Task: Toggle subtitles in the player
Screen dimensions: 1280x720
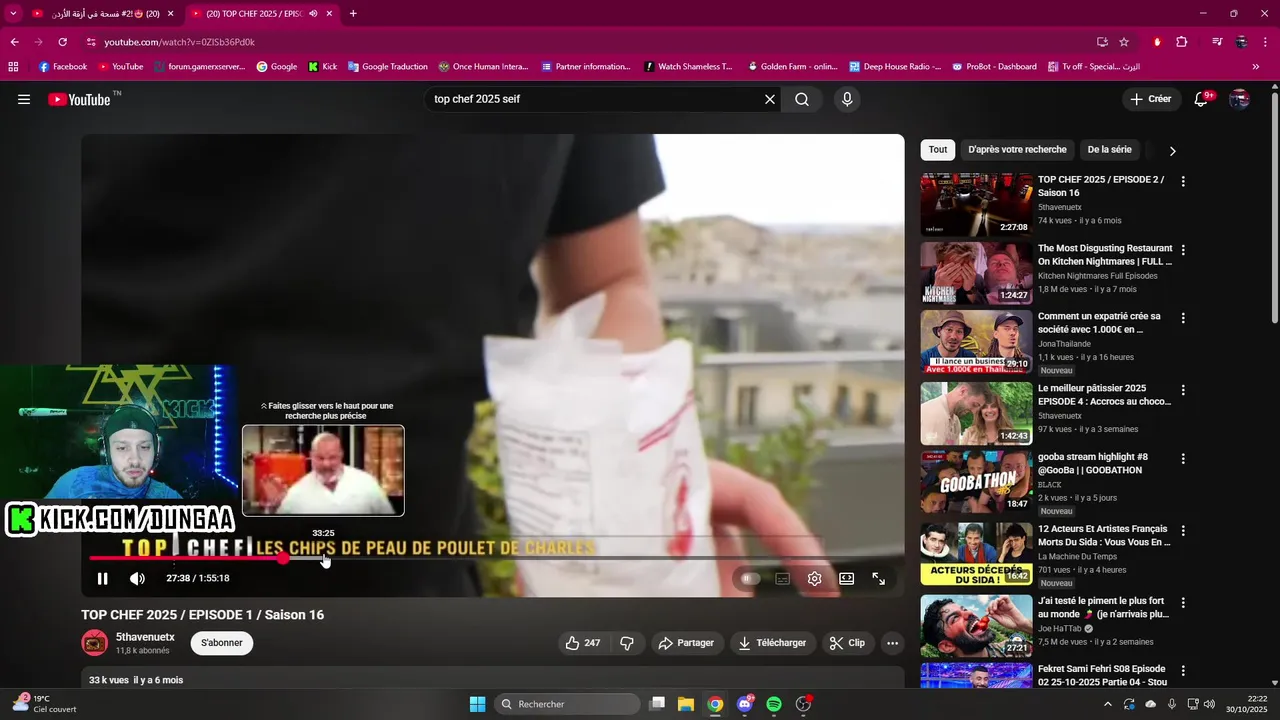Action: 782,578
